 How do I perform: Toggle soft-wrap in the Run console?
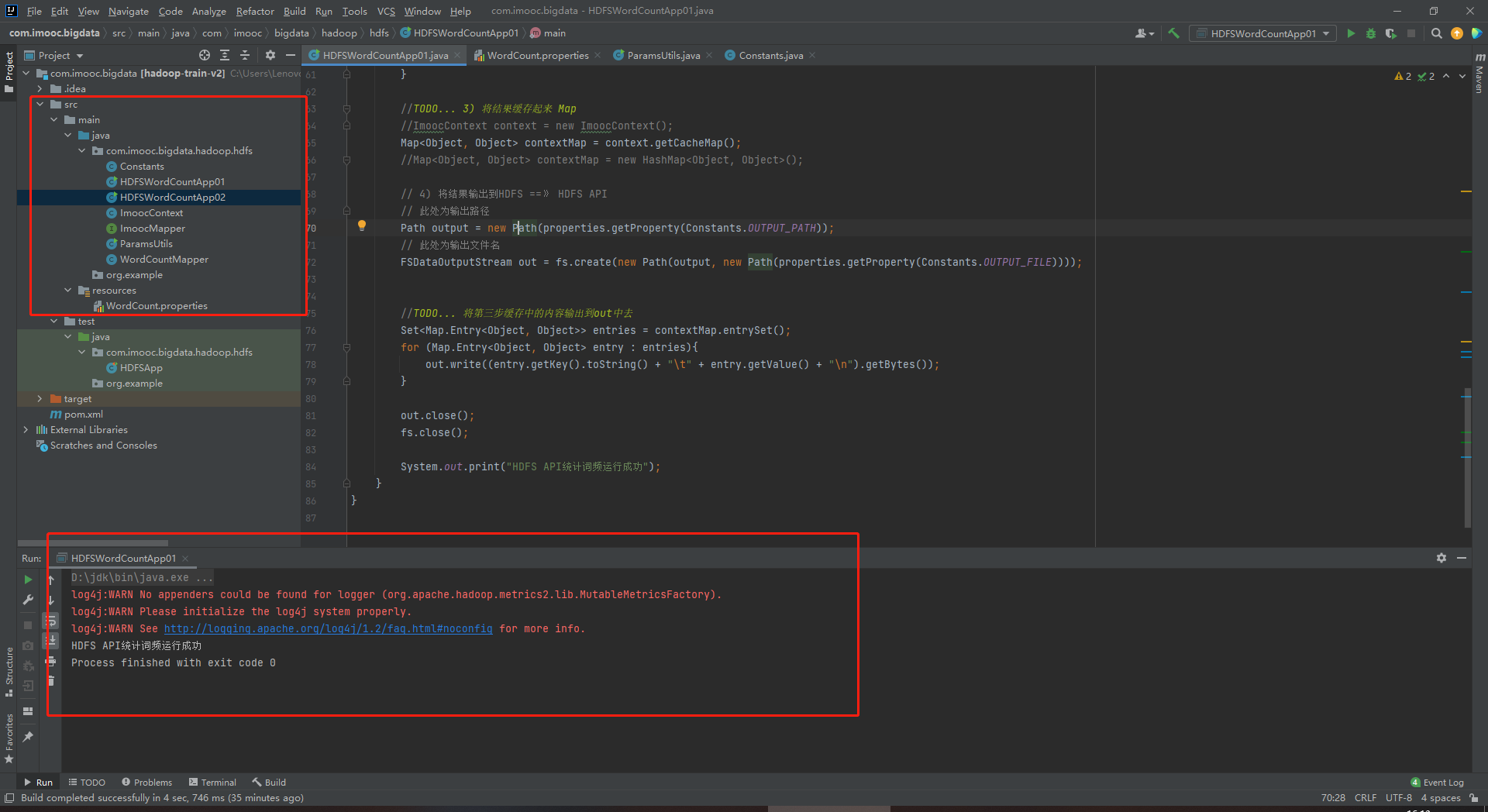tap(51, 621)
